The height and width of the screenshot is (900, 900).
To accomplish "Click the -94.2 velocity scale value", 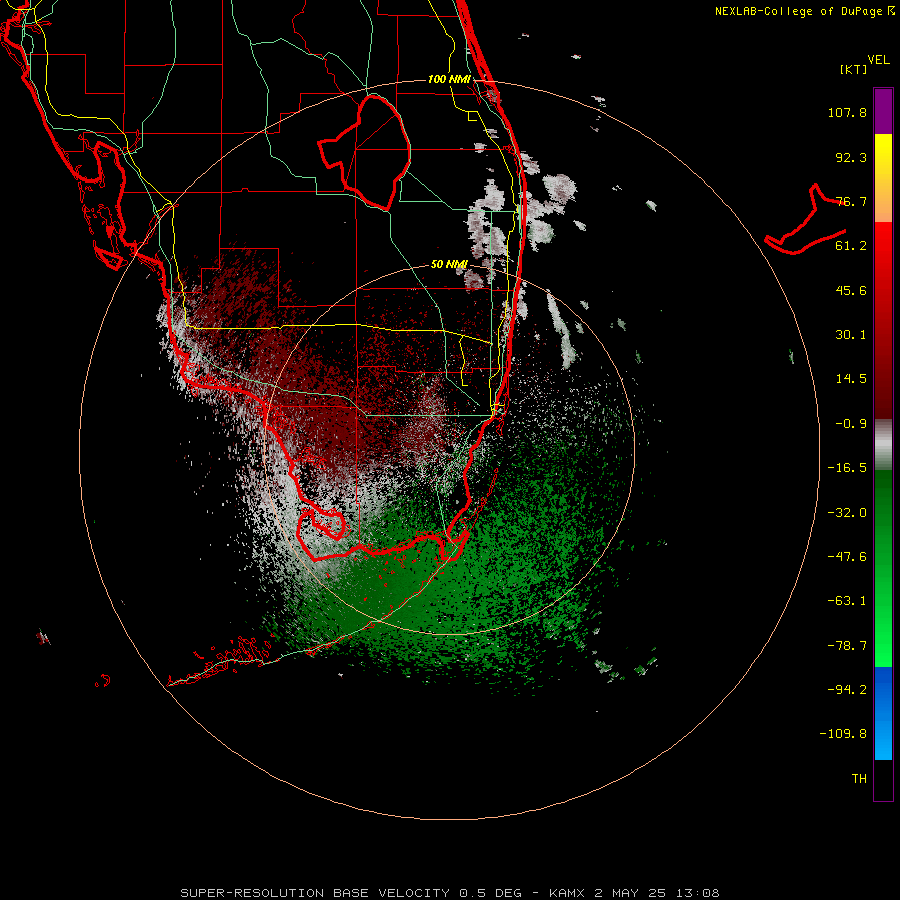I will (847, 690).
